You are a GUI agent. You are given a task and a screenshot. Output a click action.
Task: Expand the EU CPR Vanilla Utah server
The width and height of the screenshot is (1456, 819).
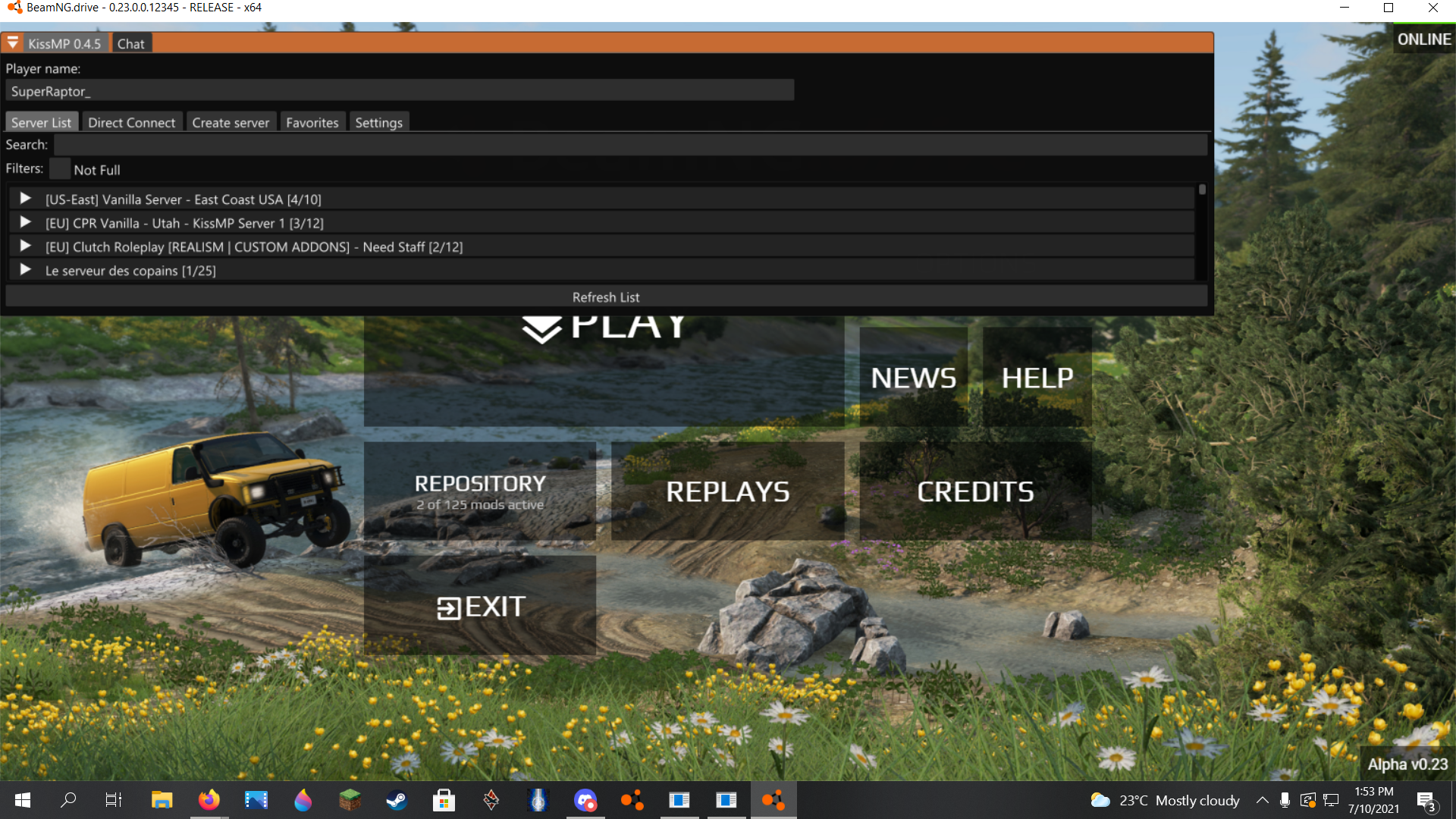point(25,222)
